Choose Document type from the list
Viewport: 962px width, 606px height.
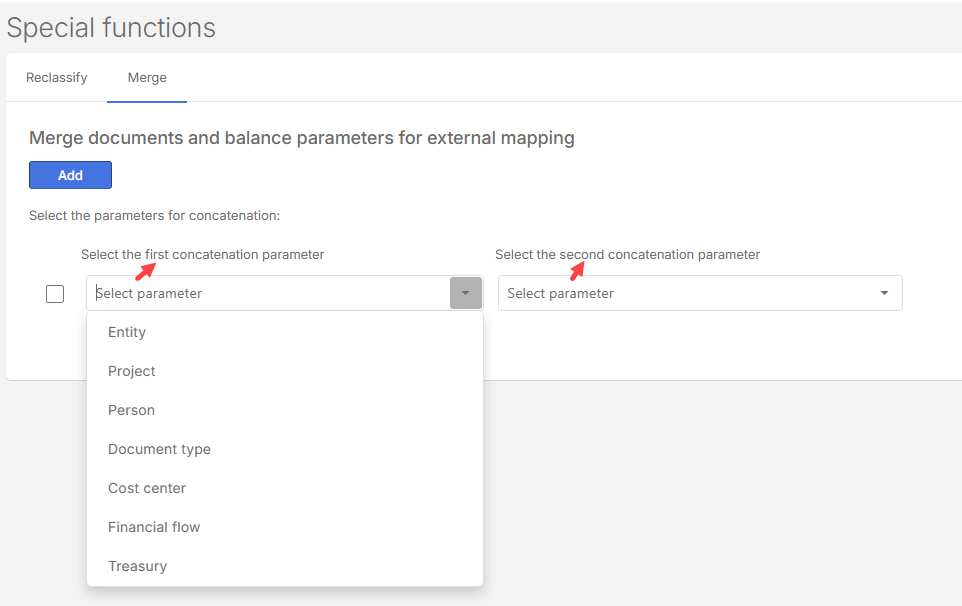[159, 449]
